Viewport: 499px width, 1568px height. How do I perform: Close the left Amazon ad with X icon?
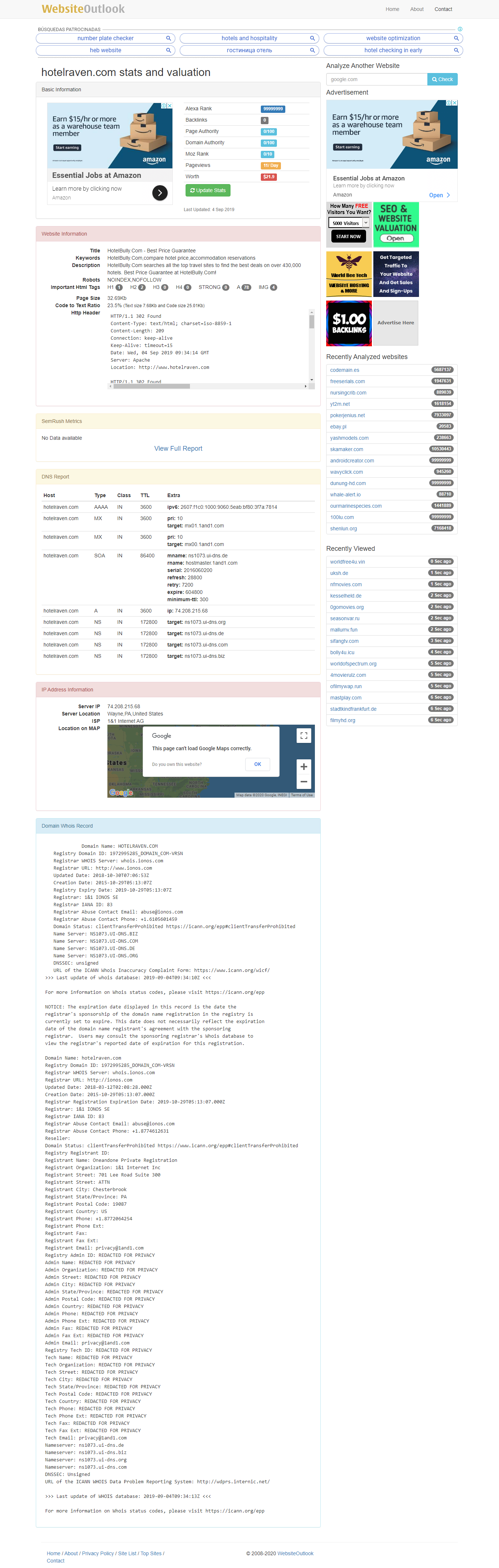(x=170, y=106)
